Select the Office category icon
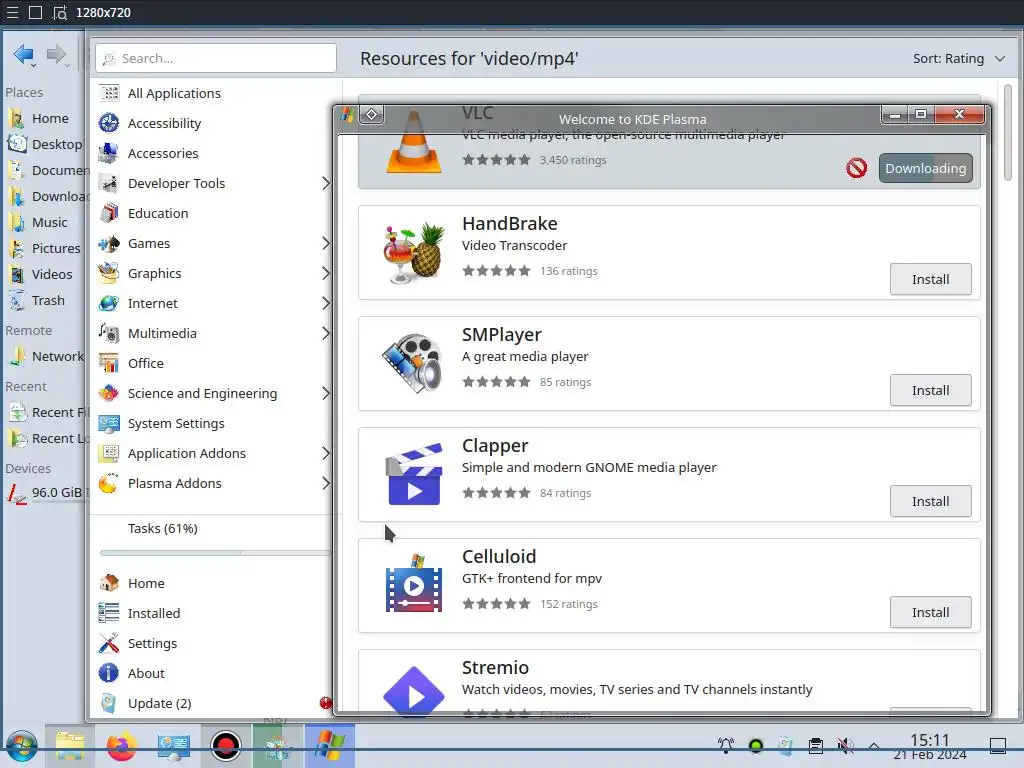The width and height of the screenshot is (1024, 768). point(108,363)
